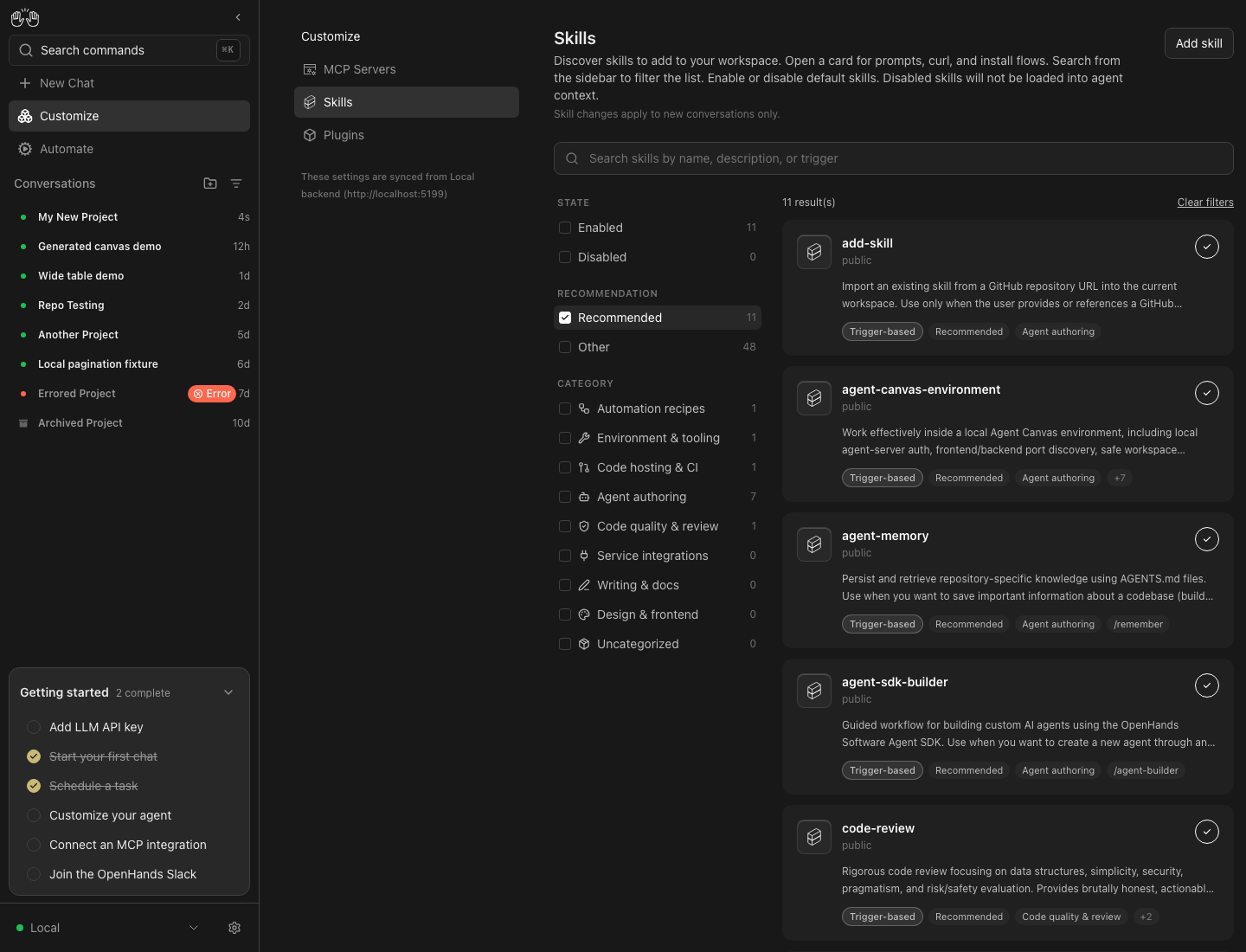The image size is (1246, 952).
Task: Start a New Chat
Action: [129, 83]
